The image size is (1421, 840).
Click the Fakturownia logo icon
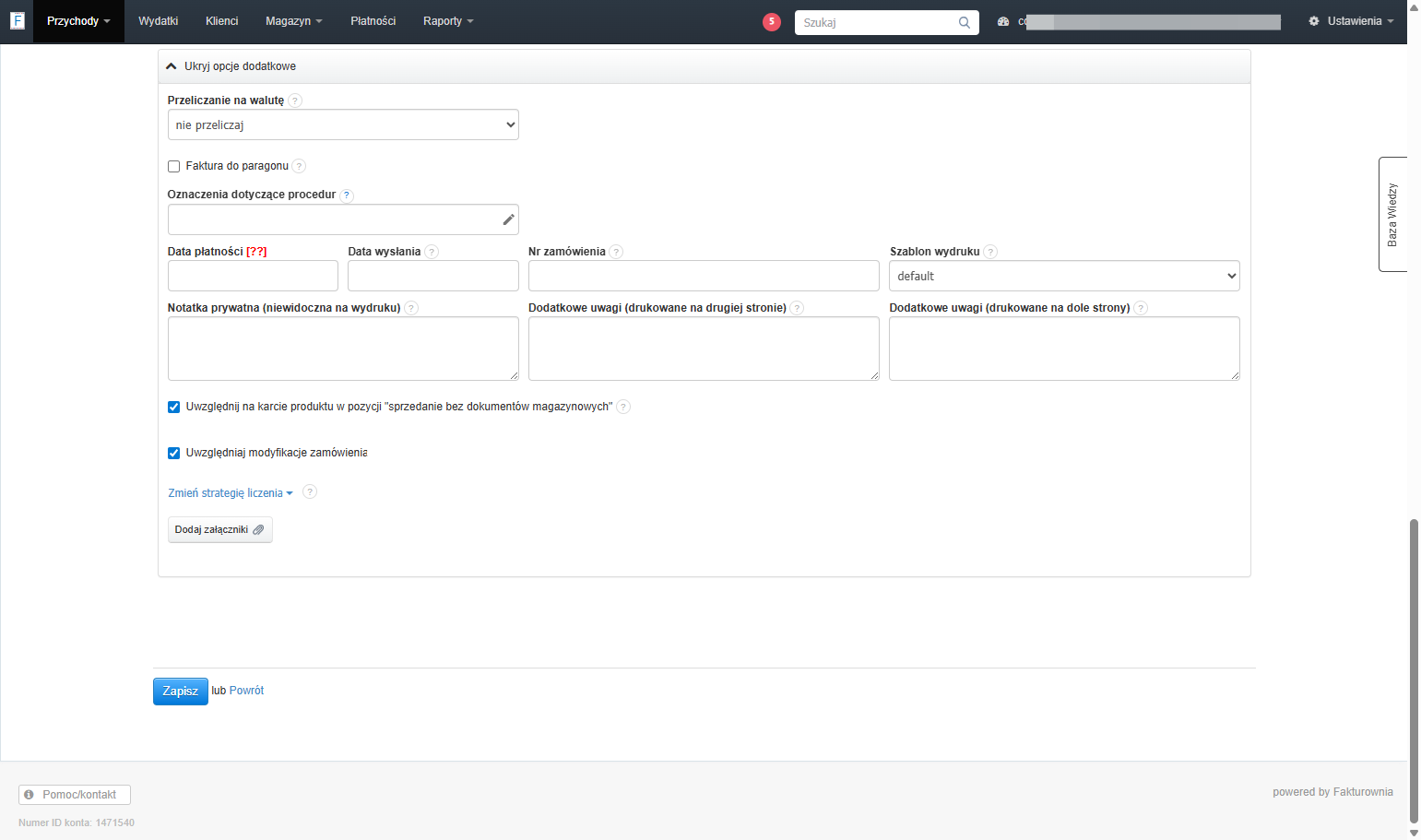coord(17,20)
